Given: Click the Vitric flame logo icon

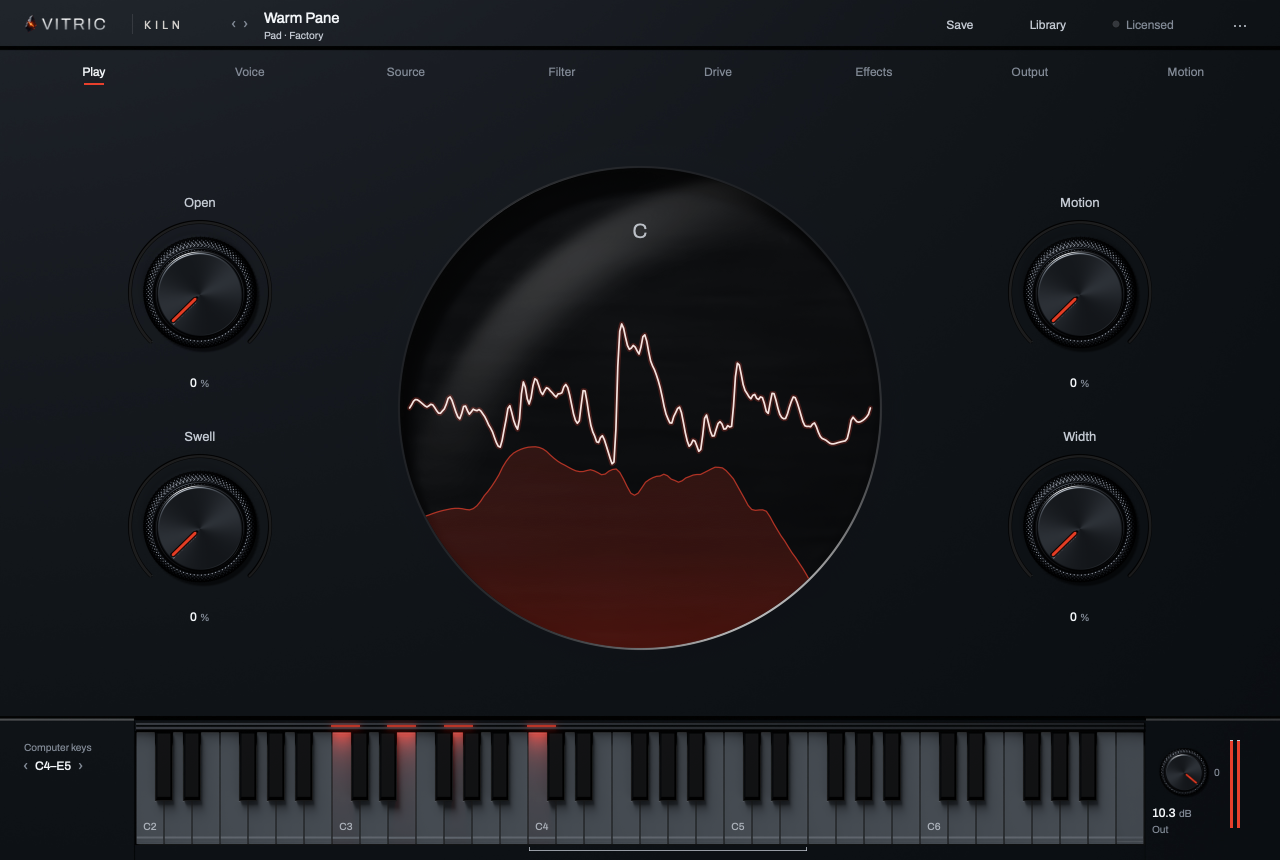Looking at the screenshot, I should 30,24.
